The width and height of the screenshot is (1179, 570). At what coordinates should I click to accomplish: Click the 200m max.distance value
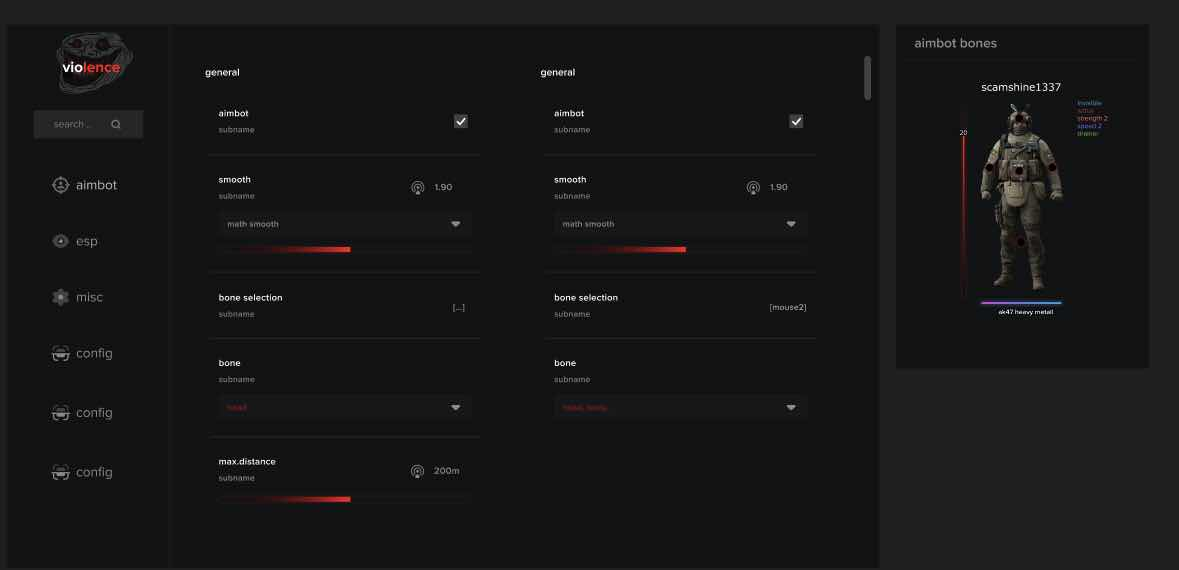[x=447, y=471]
